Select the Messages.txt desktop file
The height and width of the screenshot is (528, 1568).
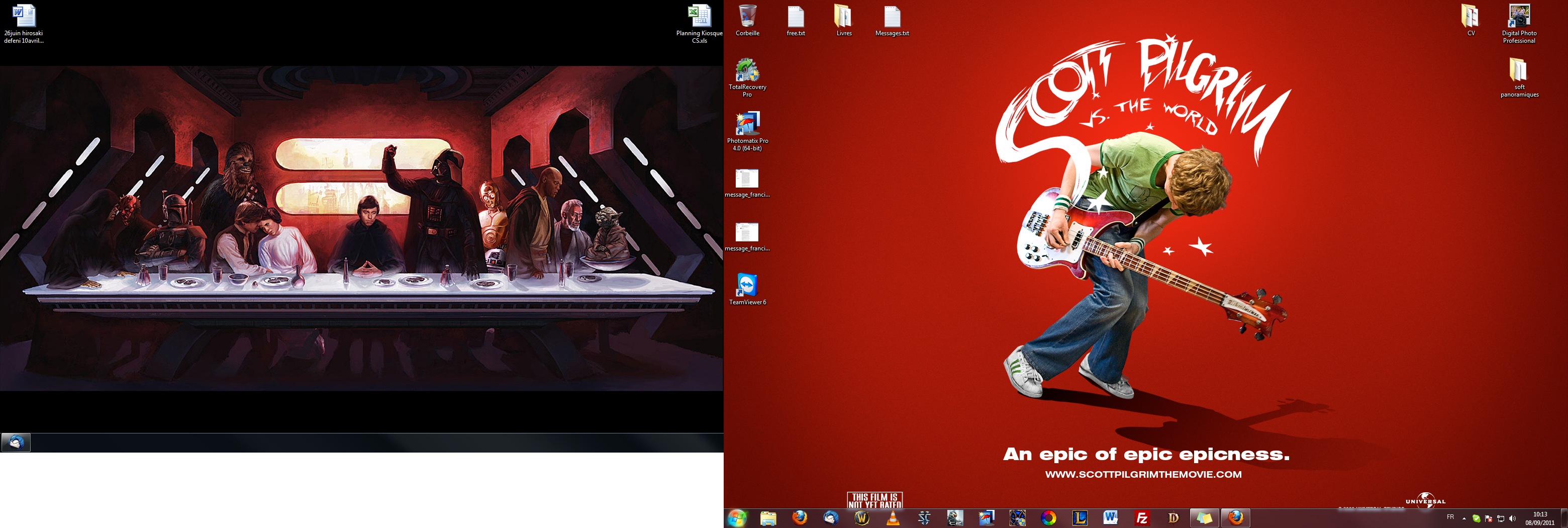pyautogui.click(x=892, y=21)
